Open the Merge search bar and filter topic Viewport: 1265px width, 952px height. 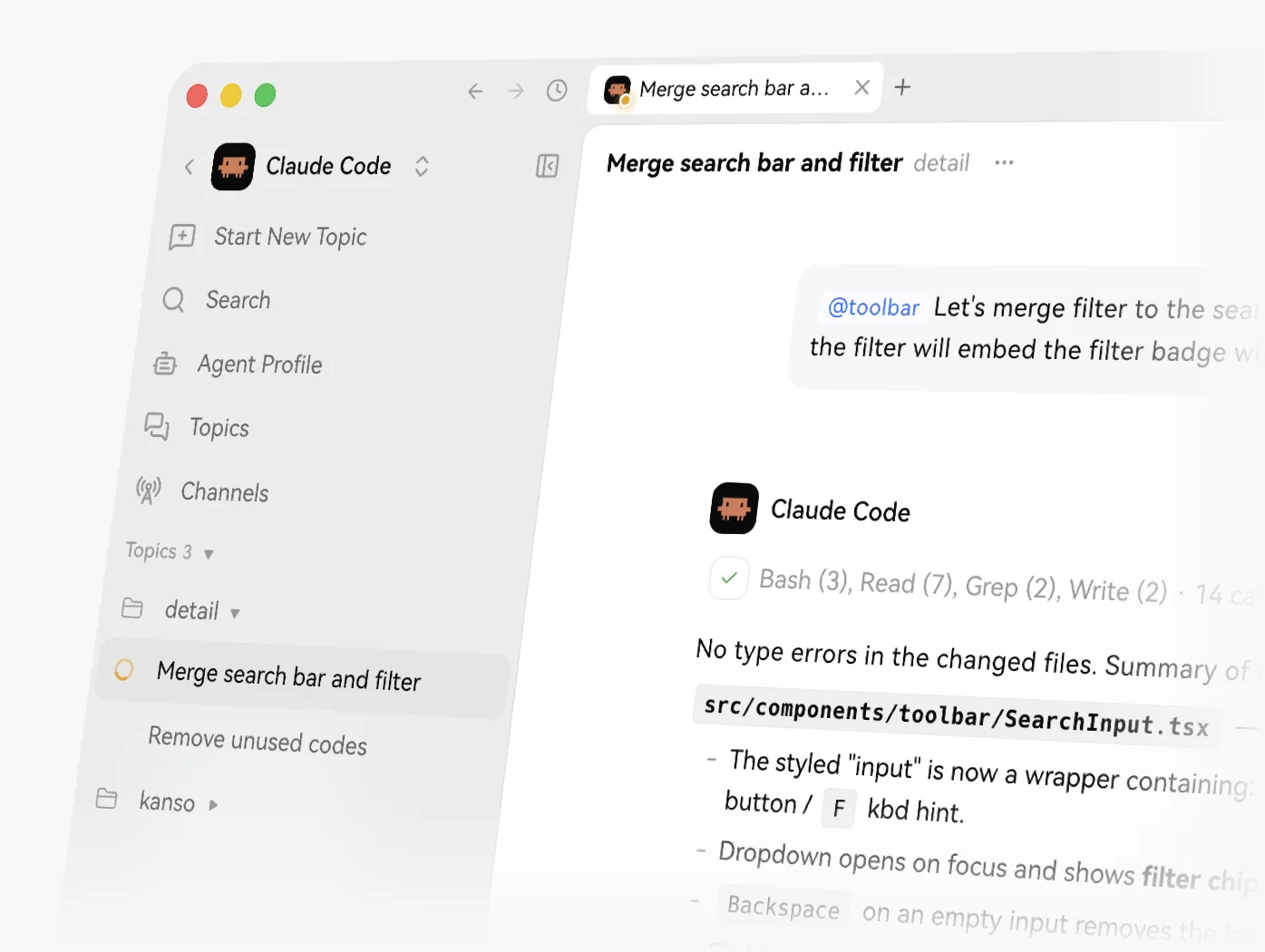point(302,677)
